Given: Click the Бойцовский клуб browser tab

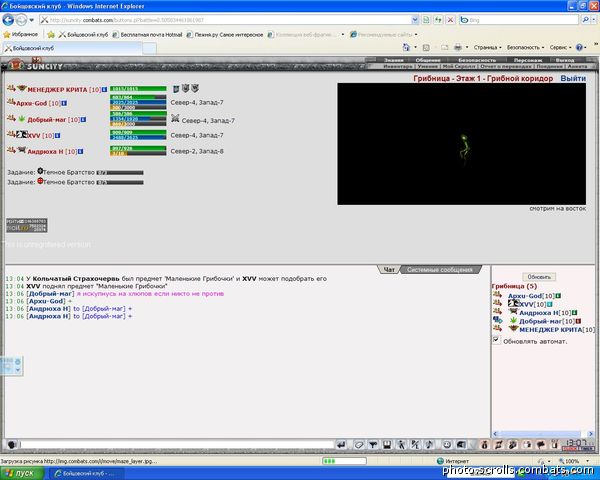Looking at the screenshot, I should 73,48.
